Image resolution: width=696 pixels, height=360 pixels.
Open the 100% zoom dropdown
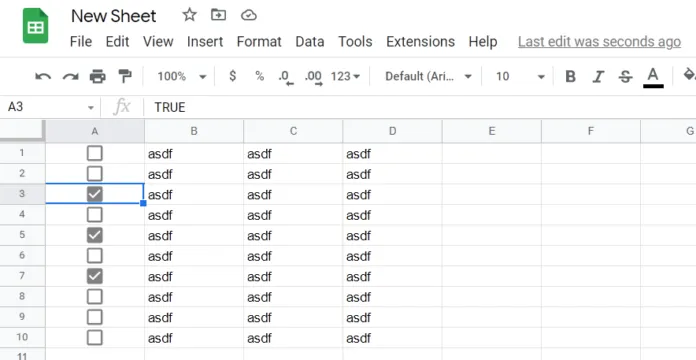[x=182, y=76]
